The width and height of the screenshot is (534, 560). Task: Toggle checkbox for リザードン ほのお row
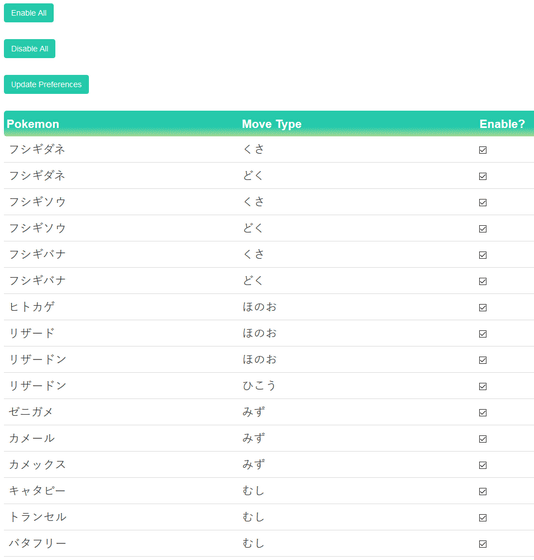(x=483, y=360)
